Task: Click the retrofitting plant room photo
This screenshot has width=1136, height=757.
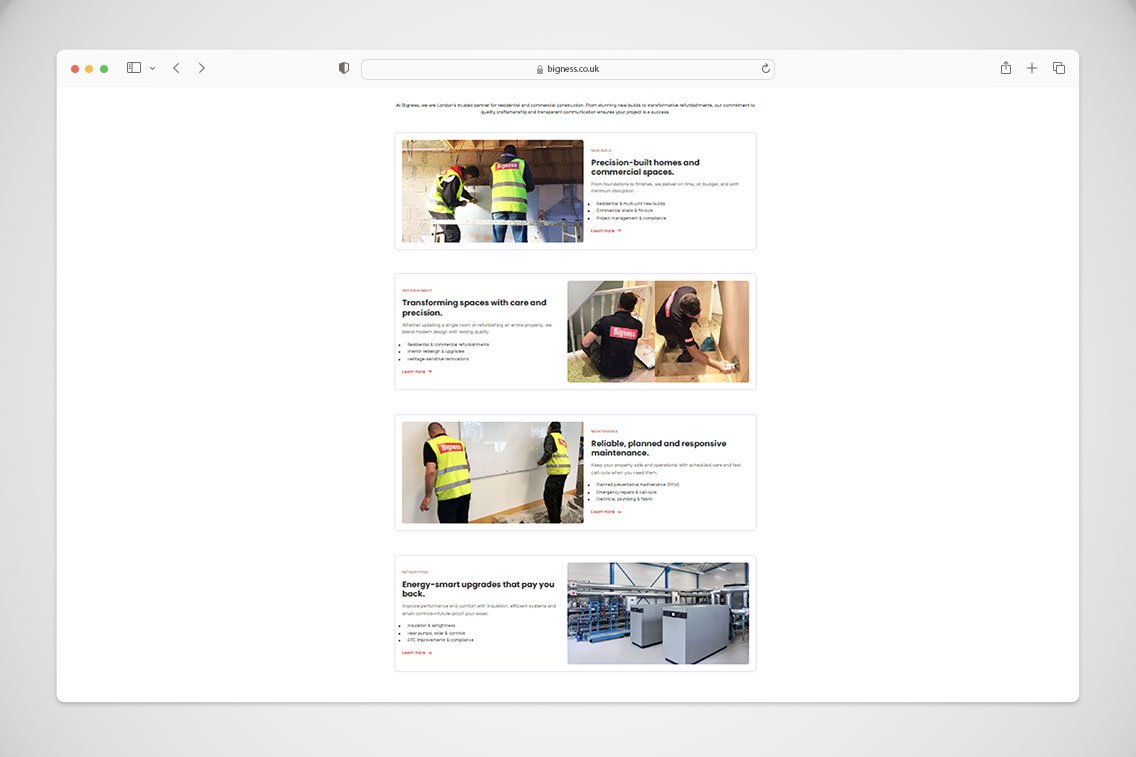Action: (658, 613)
